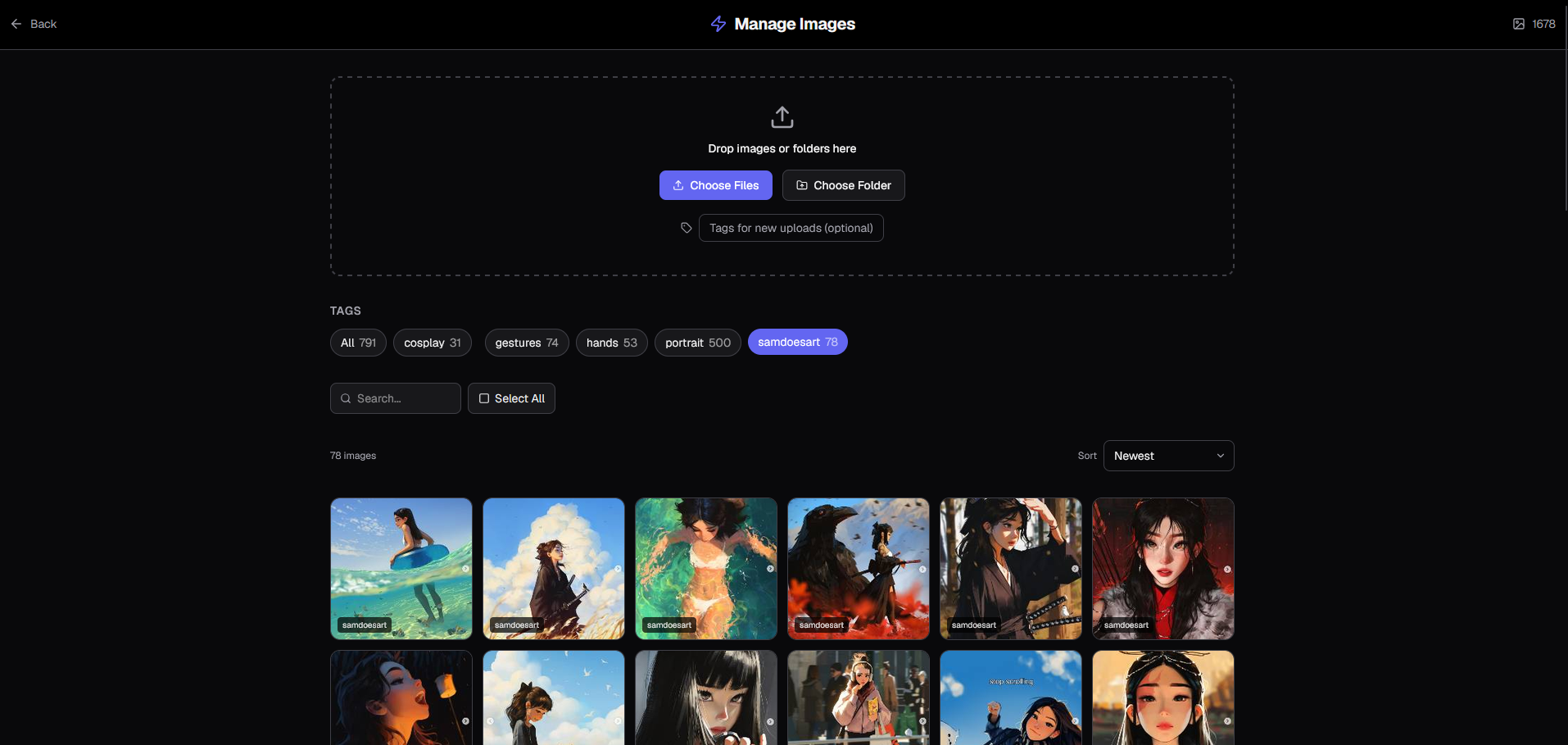Focus Tags for new uploads field
Image resolution: width=1568 pixels, height=745 pixels.
[x=791, y=228]
